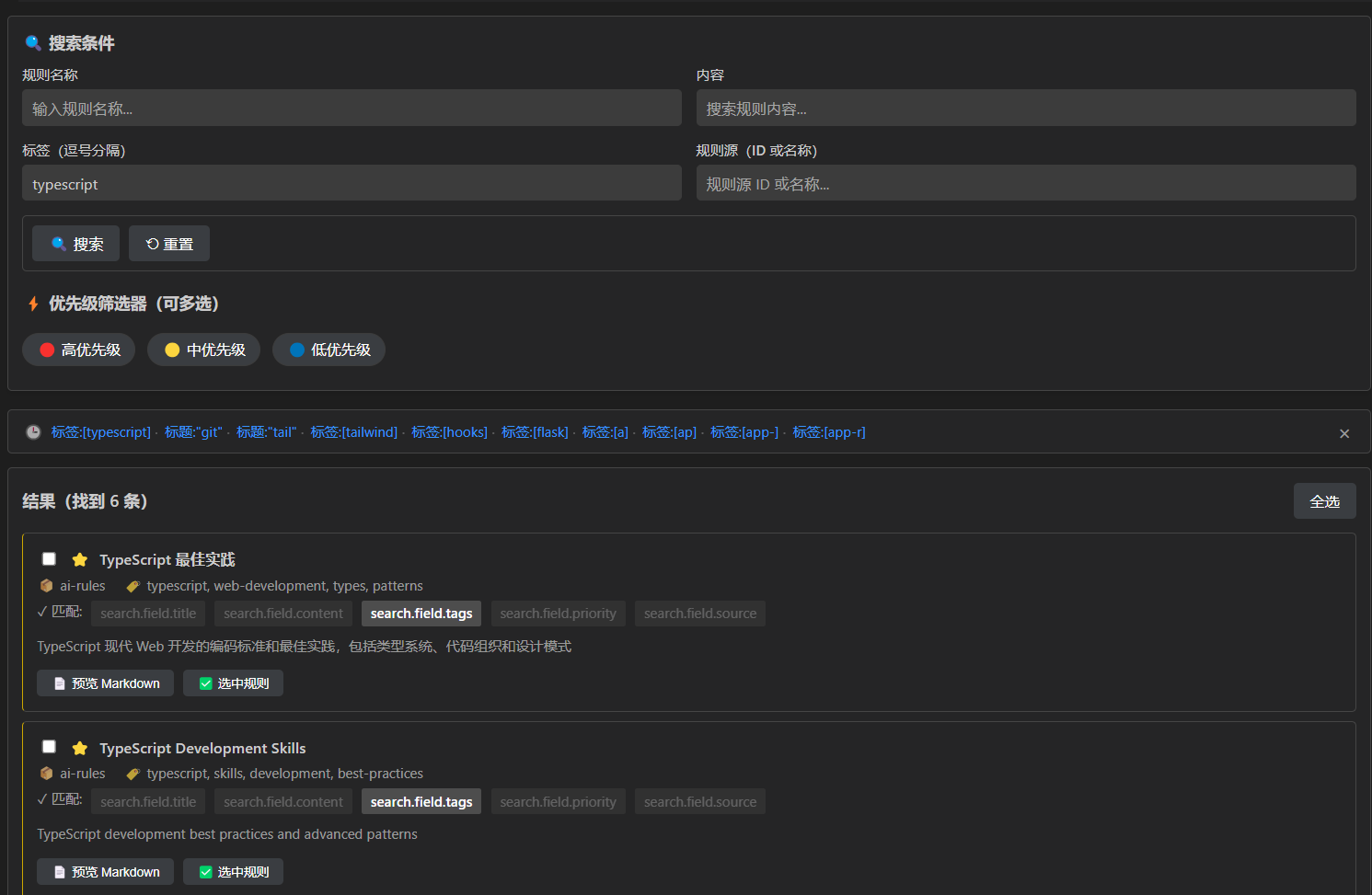Select history item 标签:[tailwind]

(353, 432)
